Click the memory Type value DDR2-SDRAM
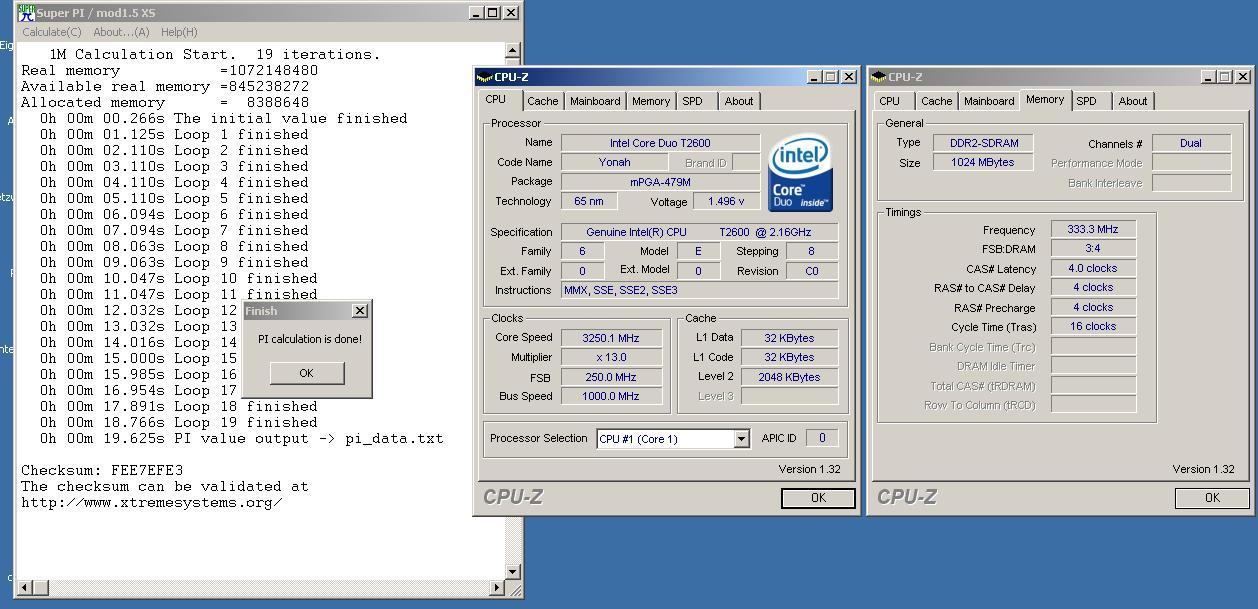The height and width of the screenshot is (609, 1258). (982, 143)
